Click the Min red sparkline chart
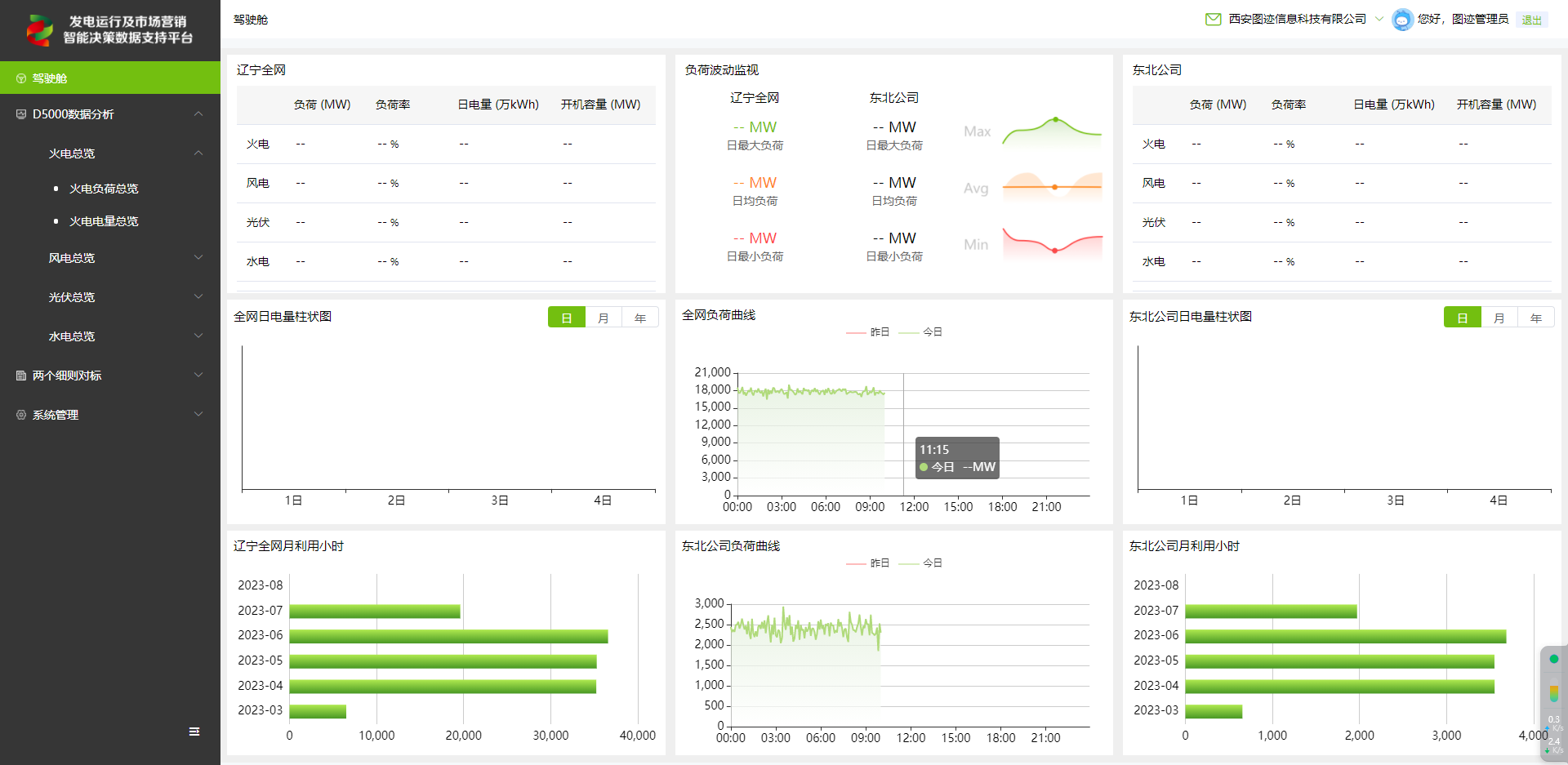 tap(1053, 243)
